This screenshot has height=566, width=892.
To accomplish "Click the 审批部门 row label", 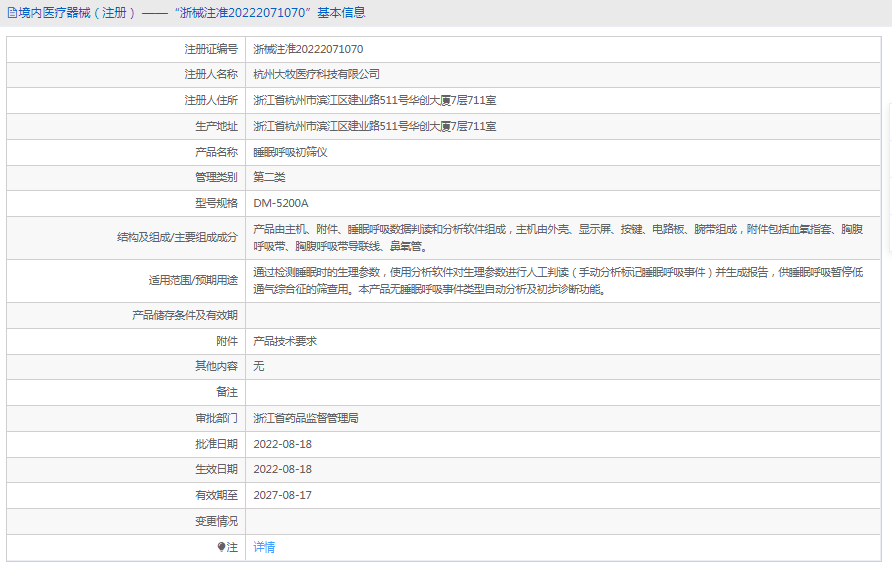I will (x=216, y=419).
